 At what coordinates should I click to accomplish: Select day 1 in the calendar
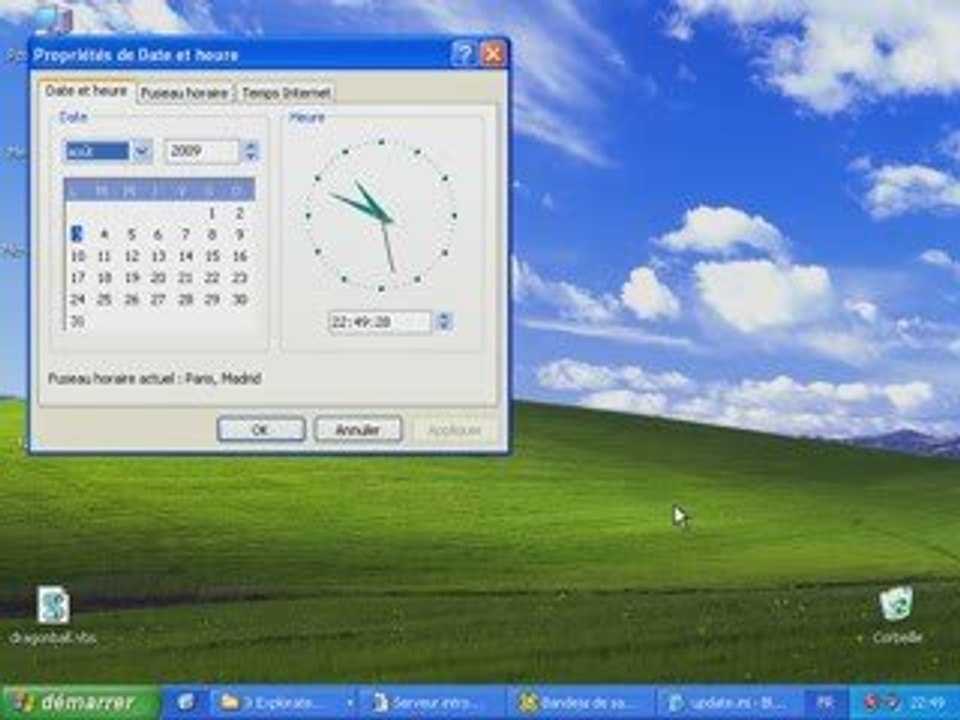[212, 213]
